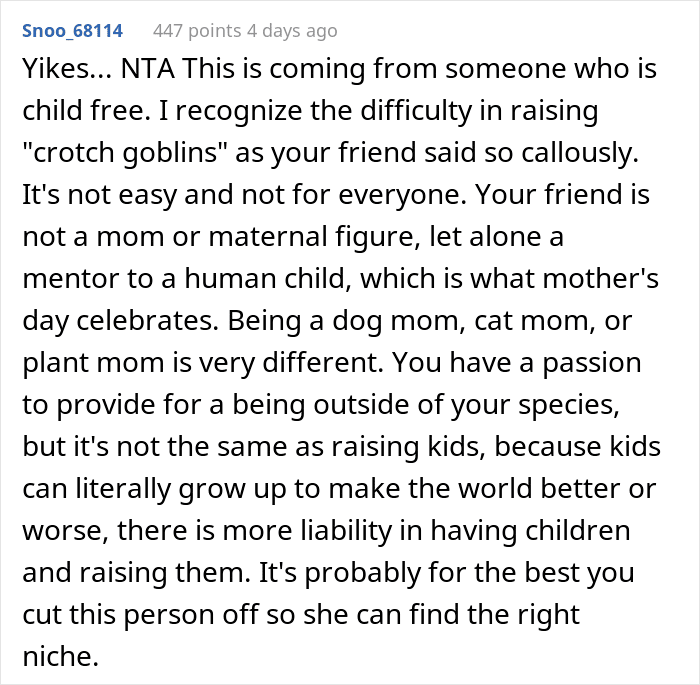This screenshot has height=685, width=700.
Task: Click the final word 'niche.' of comment
Action: (x=60, y=656)
